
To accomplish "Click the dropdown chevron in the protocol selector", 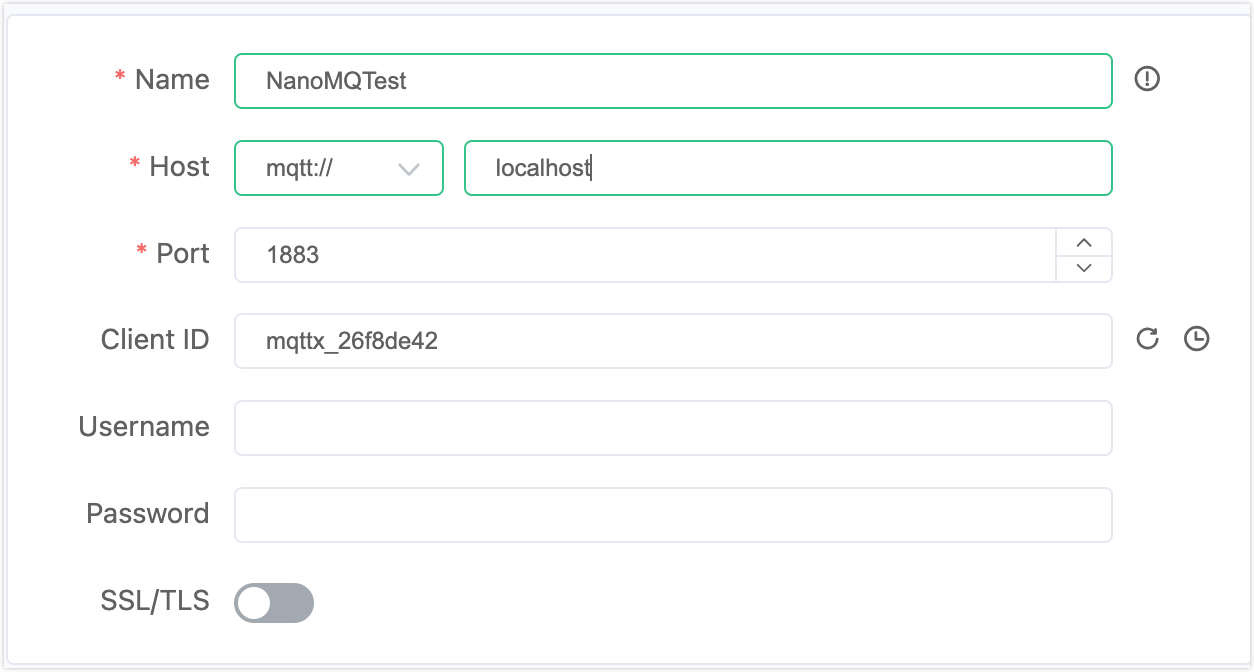I will point(409,169).
